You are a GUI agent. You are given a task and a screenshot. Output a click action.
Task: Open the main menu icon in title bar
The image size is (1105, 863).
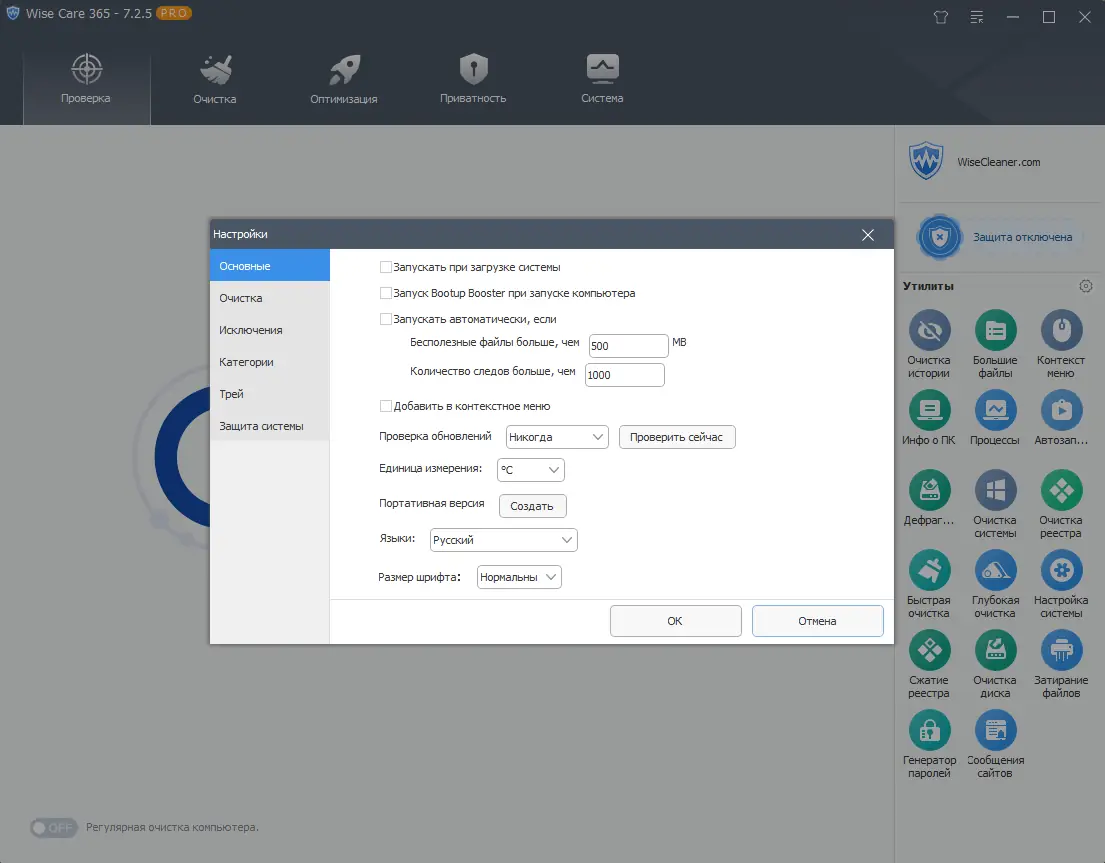tap(977, 17)
